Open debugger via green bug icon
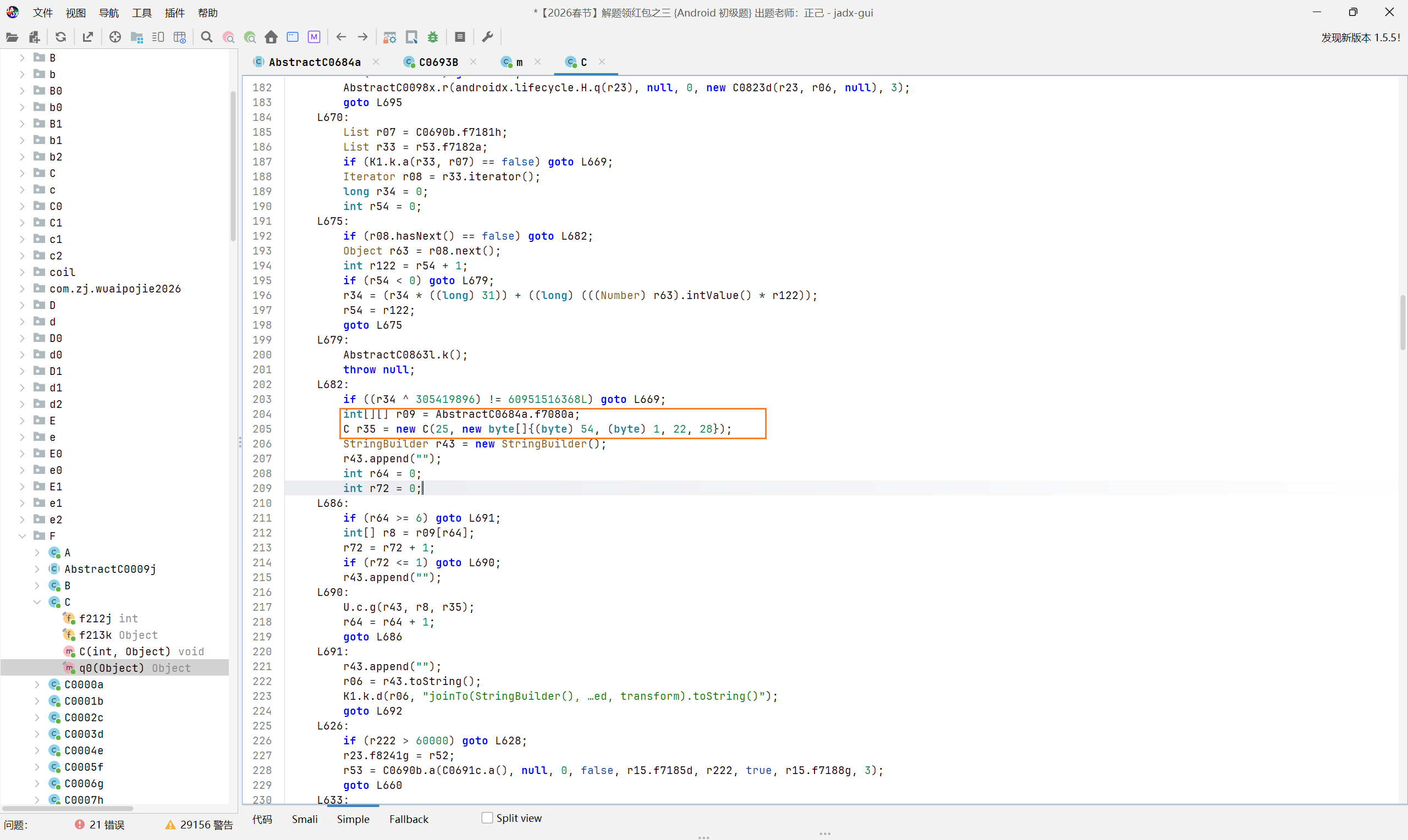Viewport: 1408px width, 840px height. click(433, 37)
